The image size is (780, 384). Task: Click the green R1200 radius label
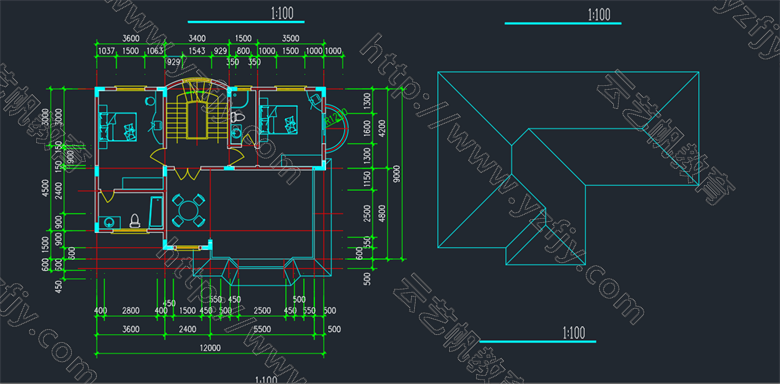point(334,118)
